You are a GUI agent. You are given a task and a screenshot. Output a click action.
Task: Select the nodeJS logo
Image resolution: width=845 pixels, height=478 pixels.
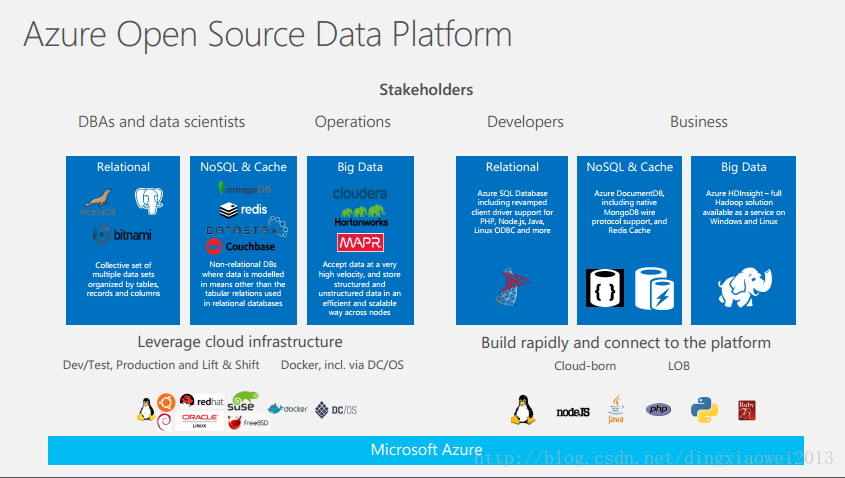(573, 412)
